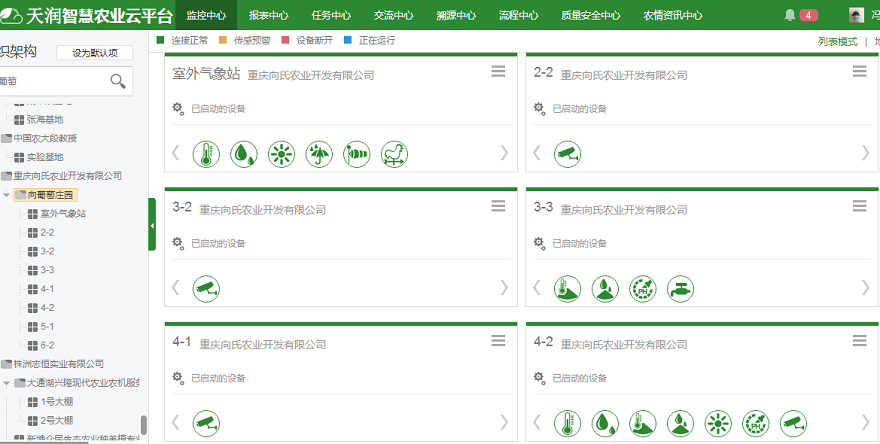880x444 pixels.
Task: Collapse the sidebar with the green handle
Action: 152,226
